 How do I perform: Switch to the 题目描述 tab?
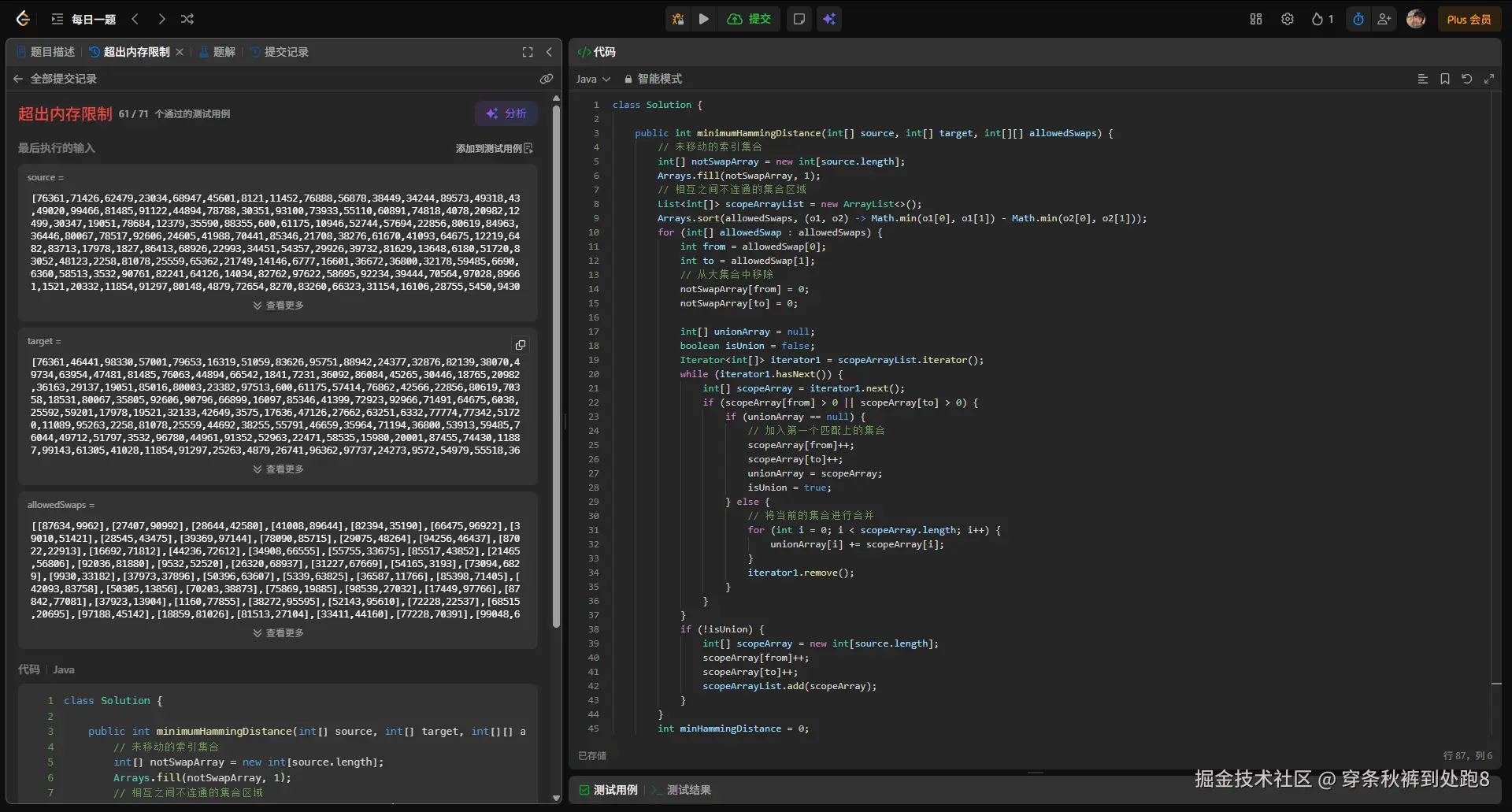pyautogui.click(x=46, y=52)
